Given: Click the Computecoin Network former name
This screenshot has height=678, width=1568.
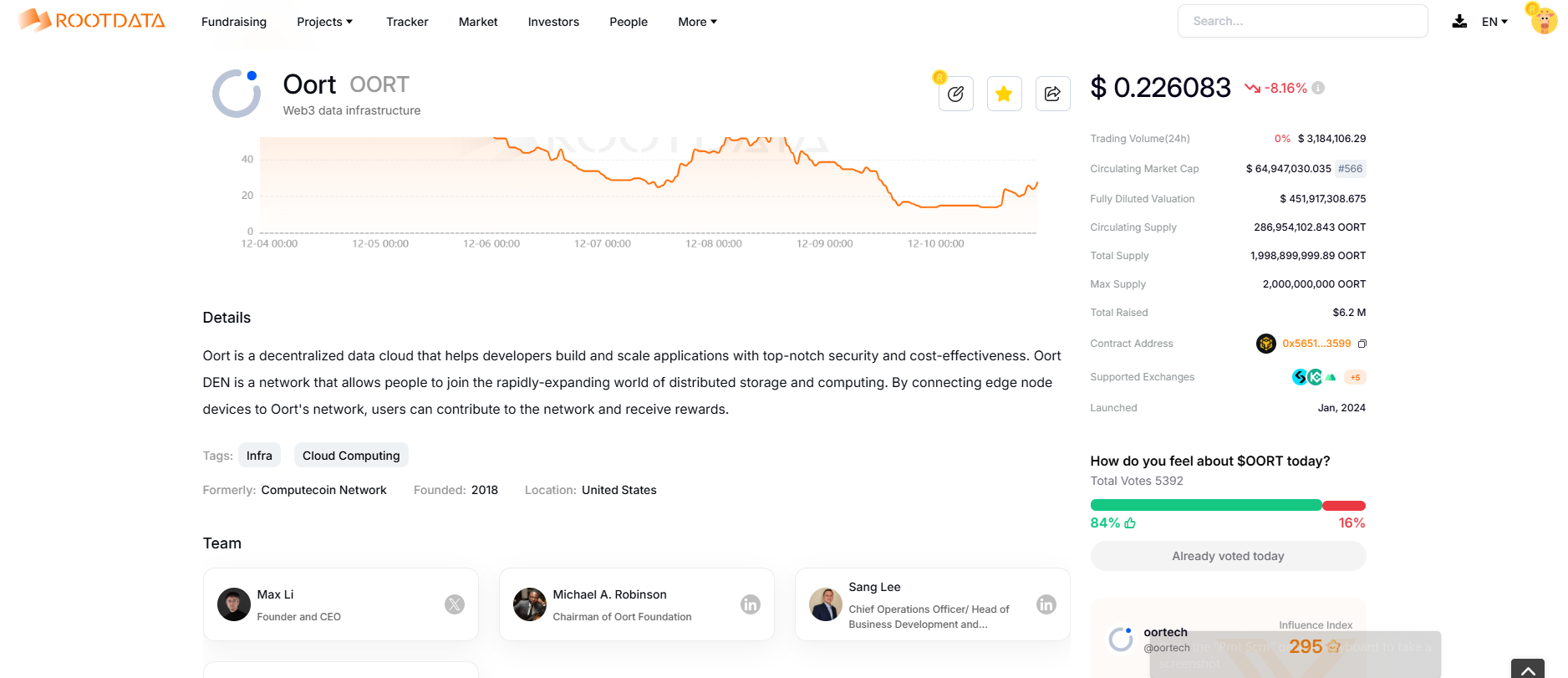Looking at the screenshot, I should click(323, 490).
